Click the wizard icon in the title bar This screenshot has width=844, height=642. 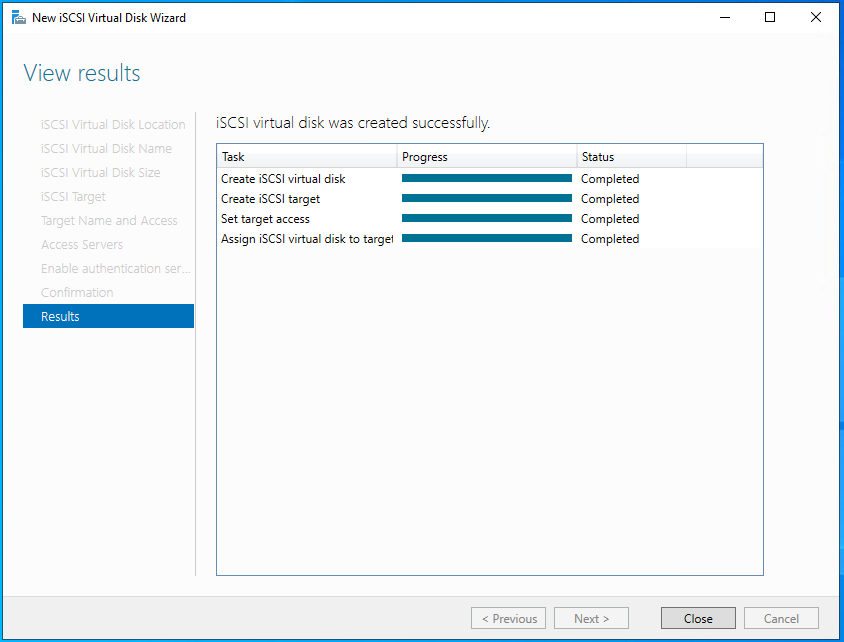18,17
